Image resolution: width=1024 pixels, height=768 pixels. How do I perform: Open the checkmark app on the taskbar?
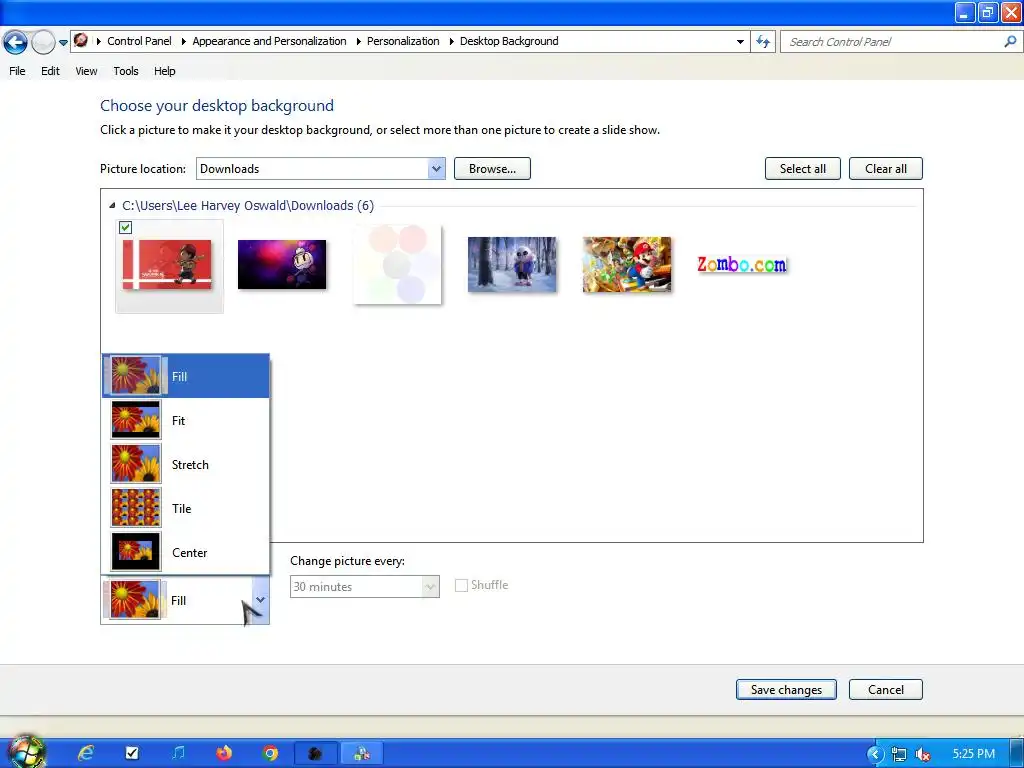click(132, 753)
